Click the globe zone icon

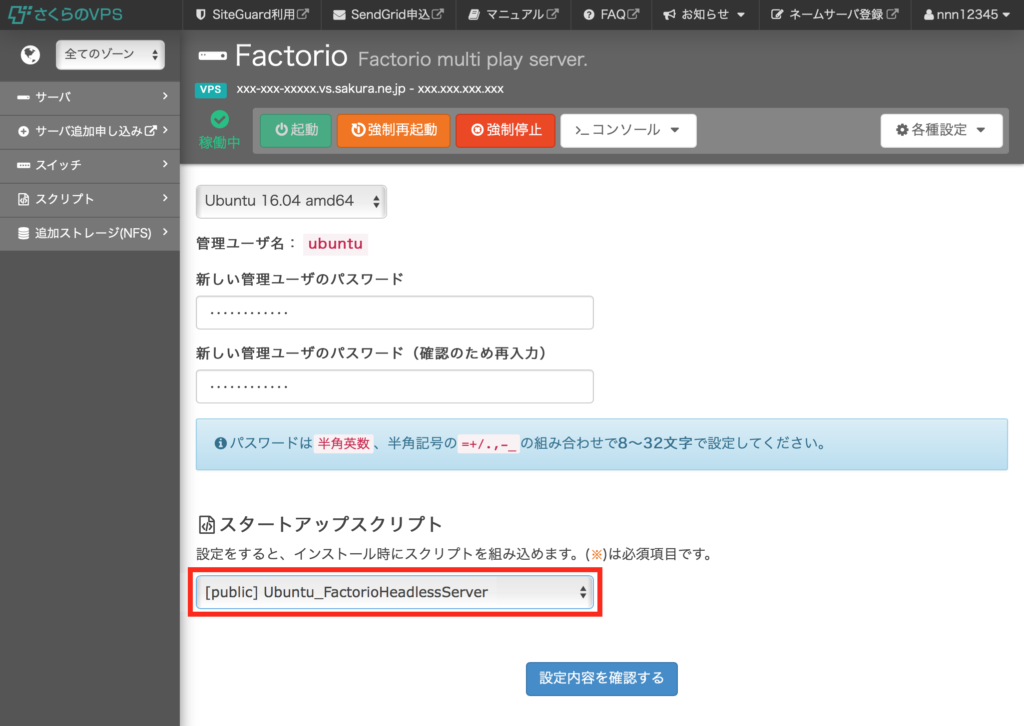30,55
